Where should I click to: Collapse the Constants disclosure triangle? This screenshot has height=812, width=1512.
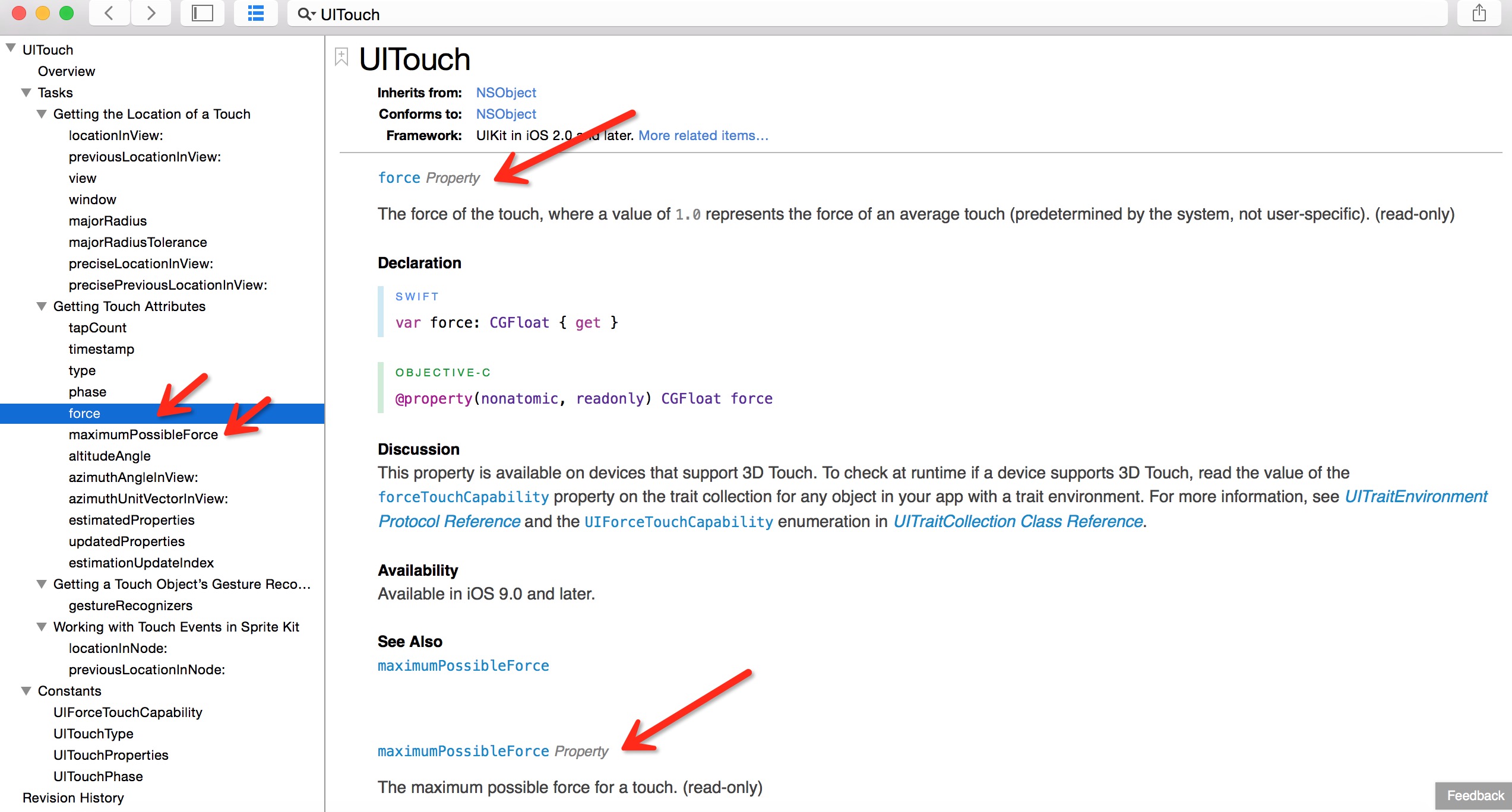pos(26,691)
